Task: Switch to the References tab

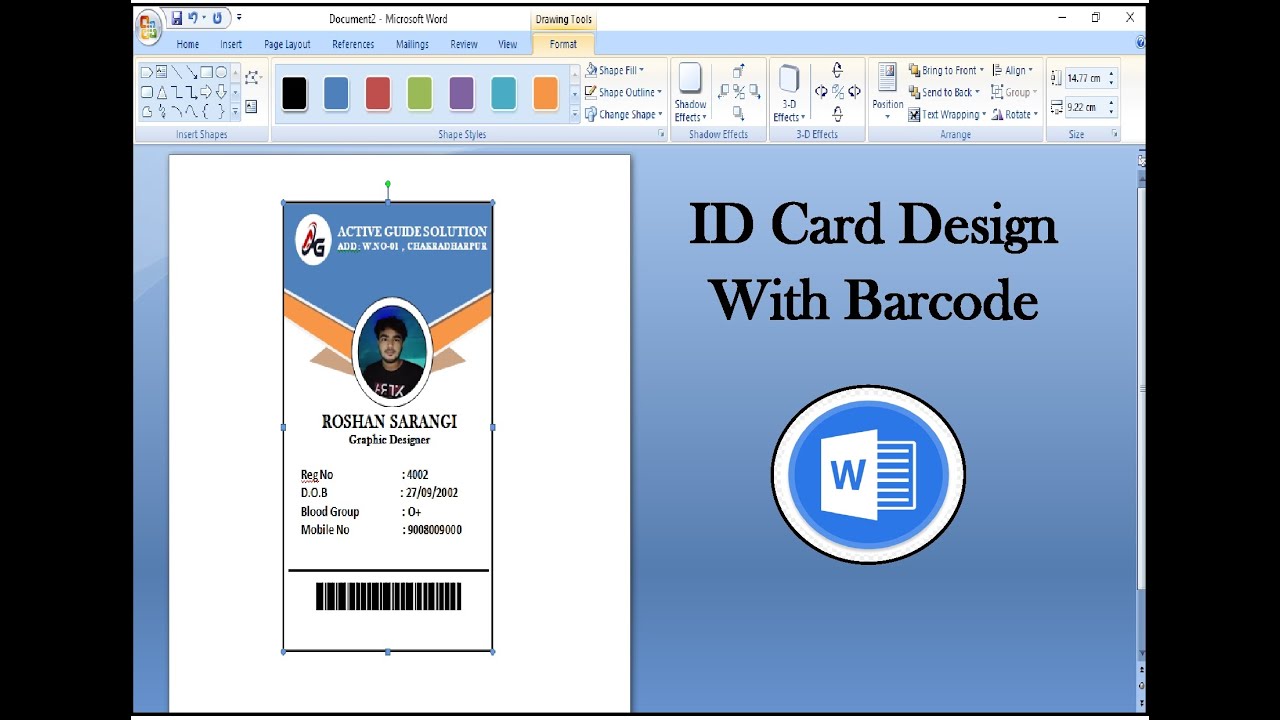Action: (353, 44)
